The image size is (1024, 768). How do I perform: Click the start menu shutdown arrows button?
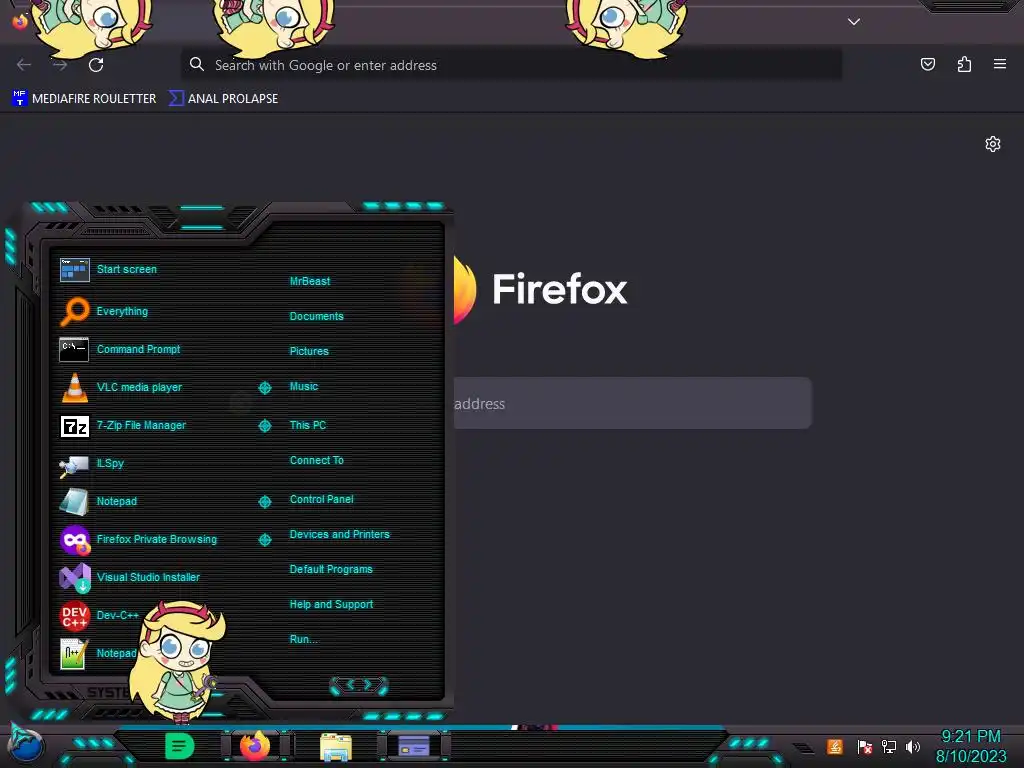pos(359,685)
